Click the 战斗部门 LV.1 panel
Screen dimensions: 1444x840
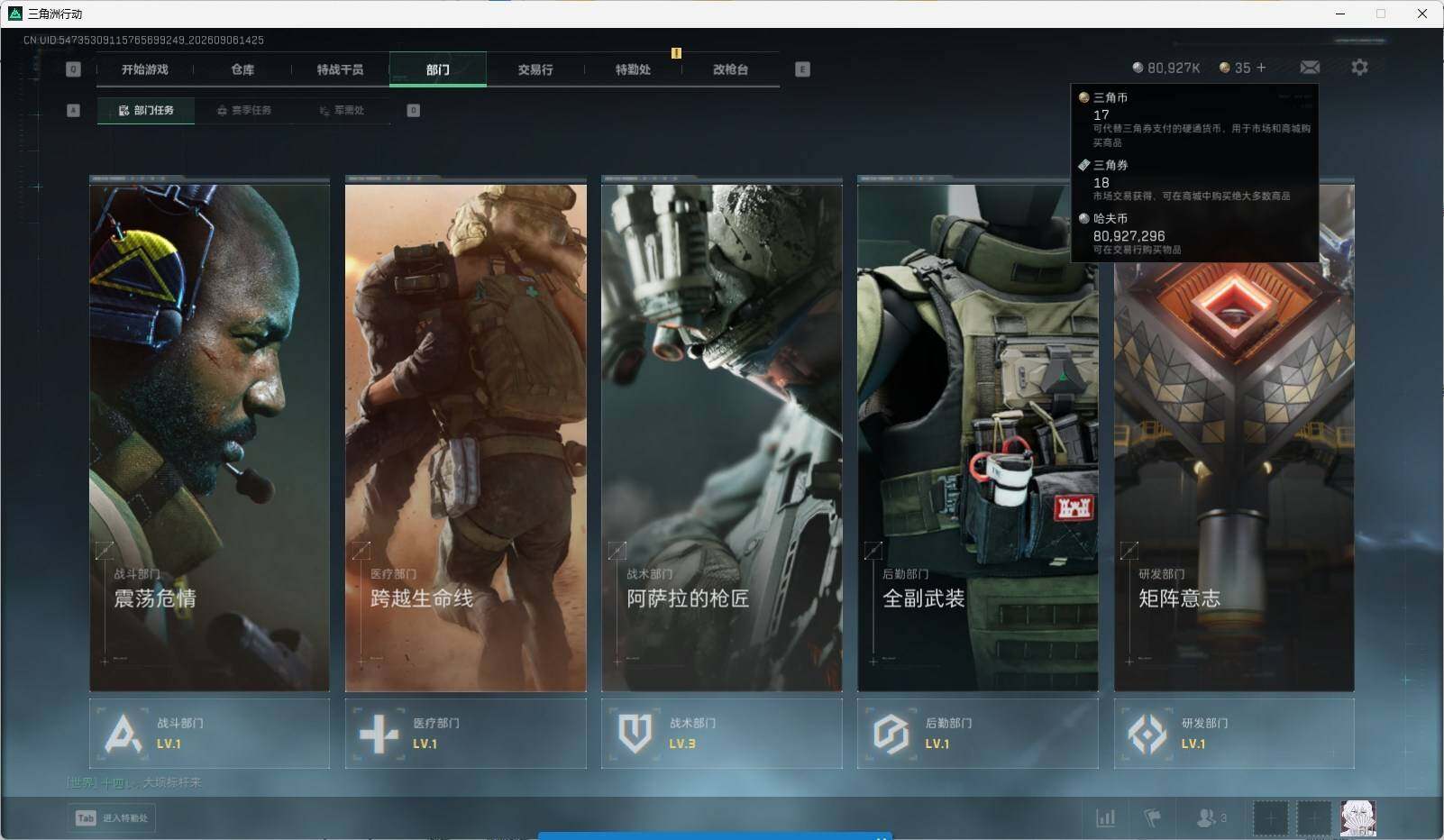click(209, 734)
